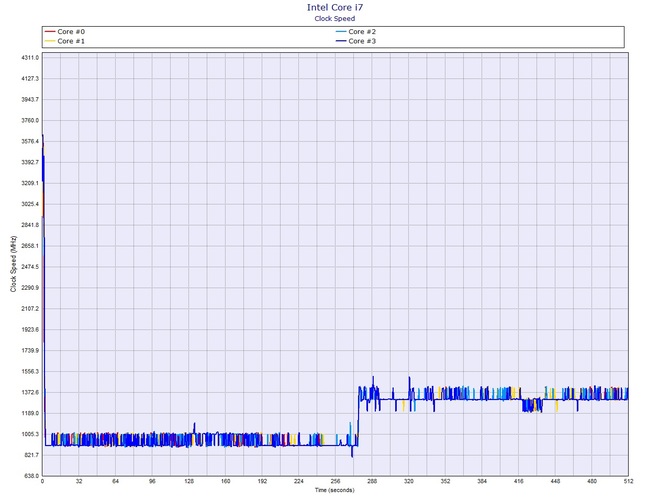670x502 pixels.
Task: Click the Core #3 legend entry
Action: (x=356, y=41)
